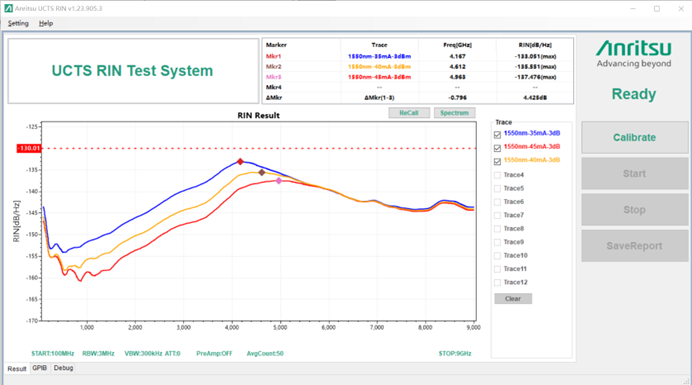Screen dimensions: 692x385
Task: Uncheck the 1550nm-35mA-3dB trace checkbox
Action: point(497,134)
